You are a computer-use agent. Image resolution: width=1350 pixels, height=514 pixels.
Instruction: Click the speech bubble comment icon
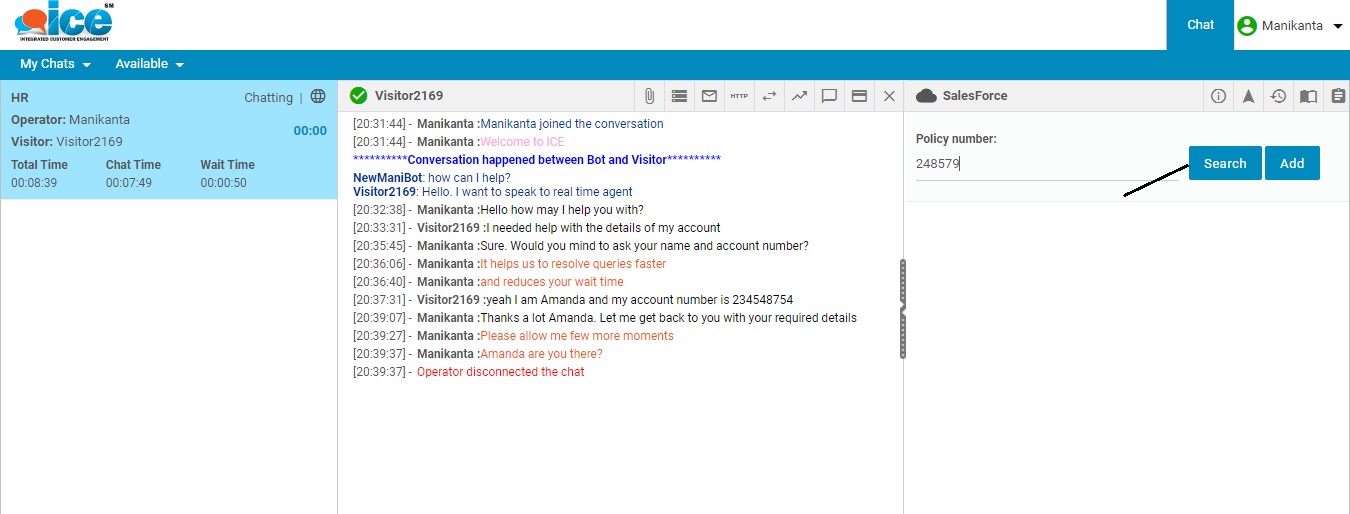tap(829, 96)
